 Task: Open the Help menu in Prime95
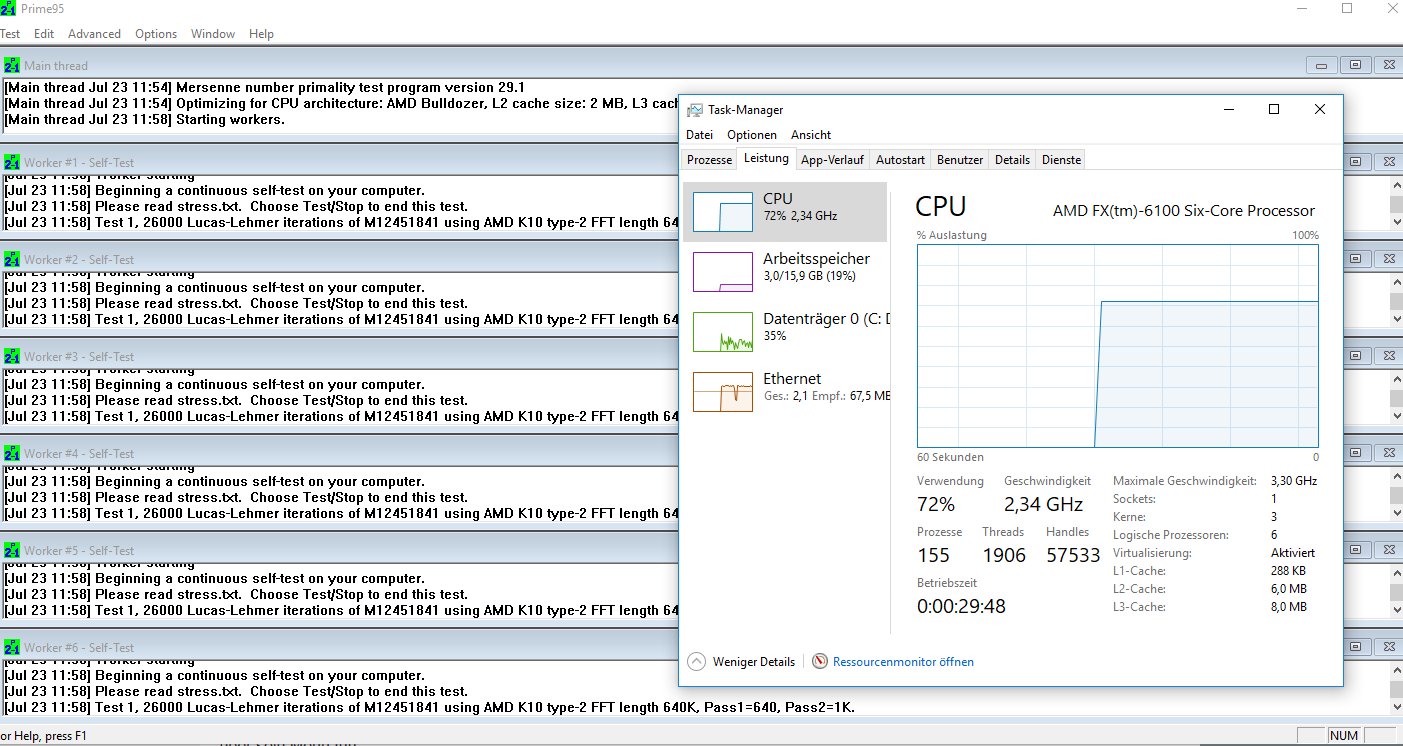pyautogui.click(x=261, y=34)
